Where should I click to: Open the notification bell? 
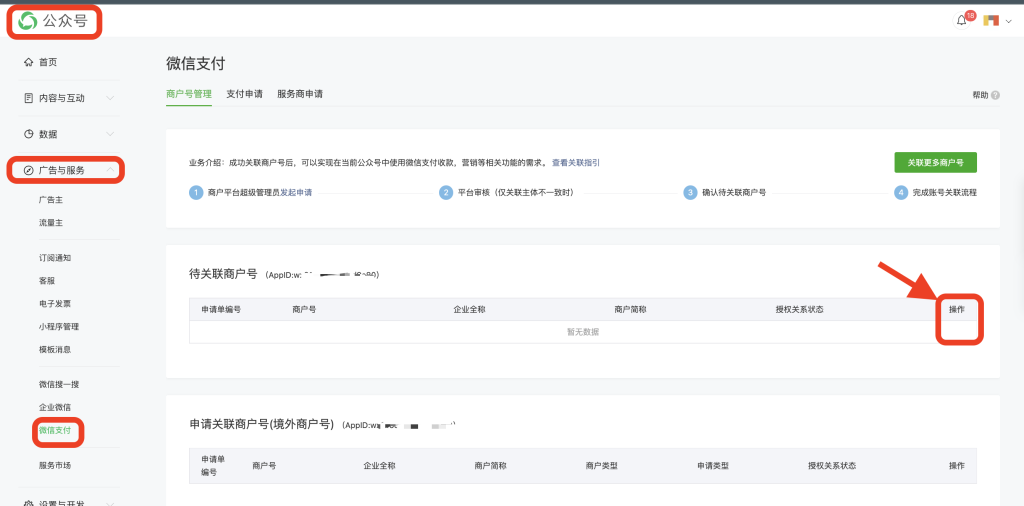tap(962, 21)
